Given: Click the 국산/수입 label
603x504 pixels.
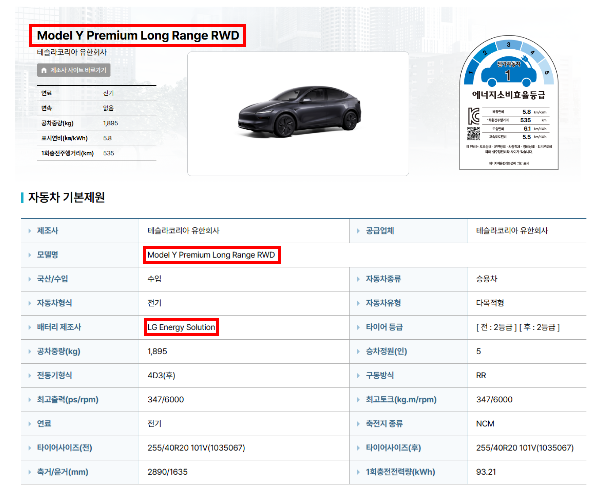Looking at the screenshot, I should click(x=52, y=279).
